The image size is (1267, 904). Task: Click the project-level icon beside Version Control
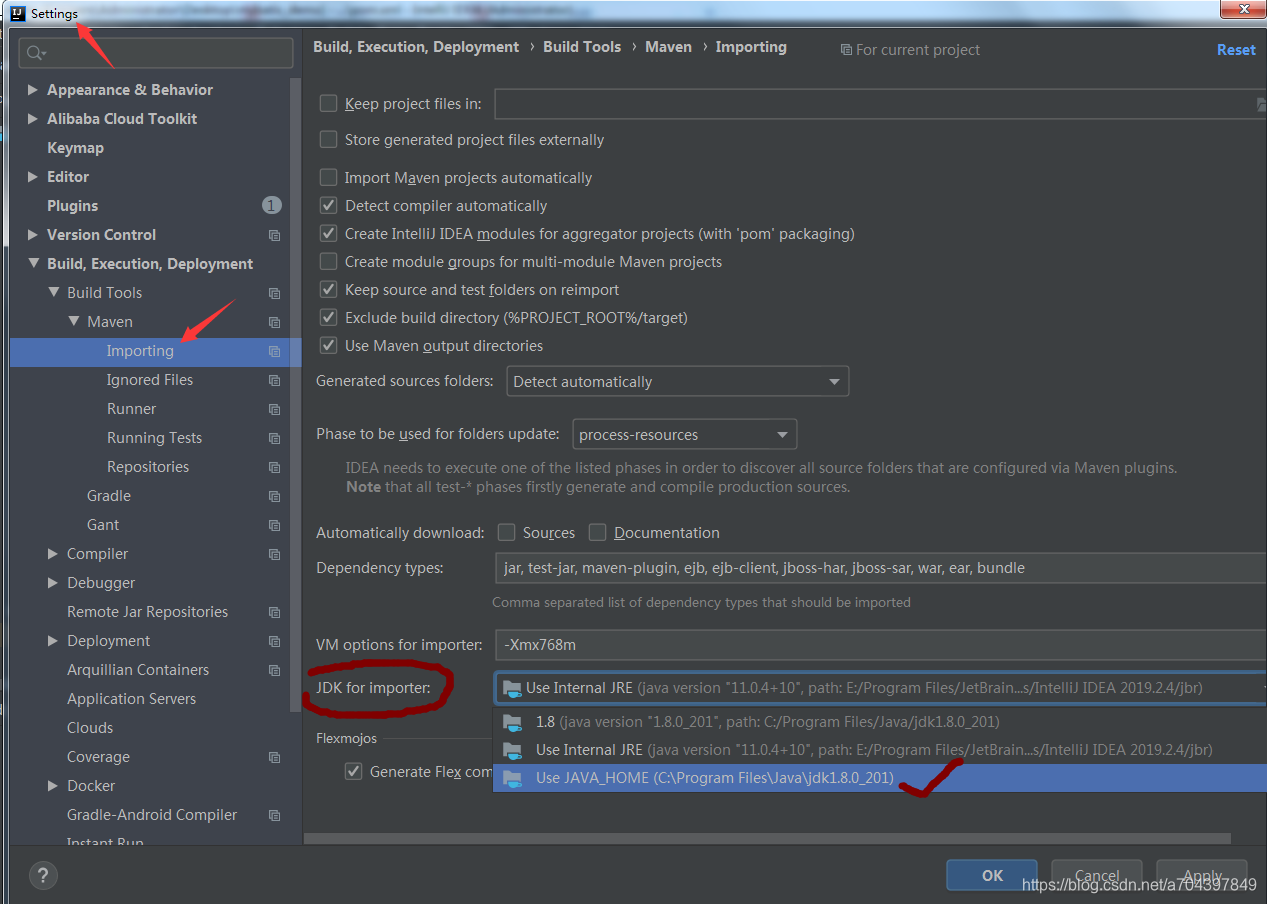274,235
